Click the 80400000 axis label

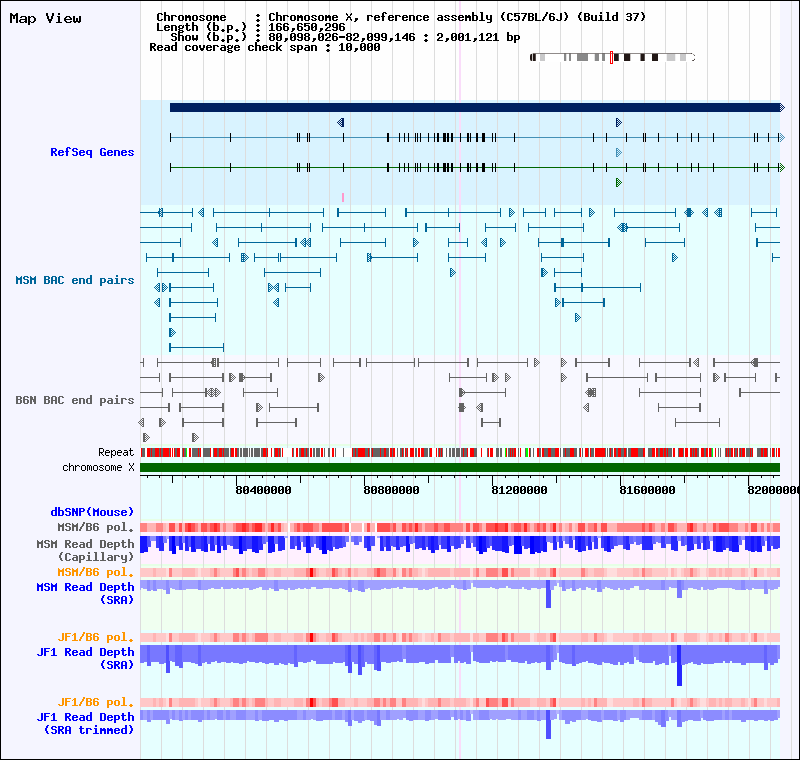tap(263, 490)
